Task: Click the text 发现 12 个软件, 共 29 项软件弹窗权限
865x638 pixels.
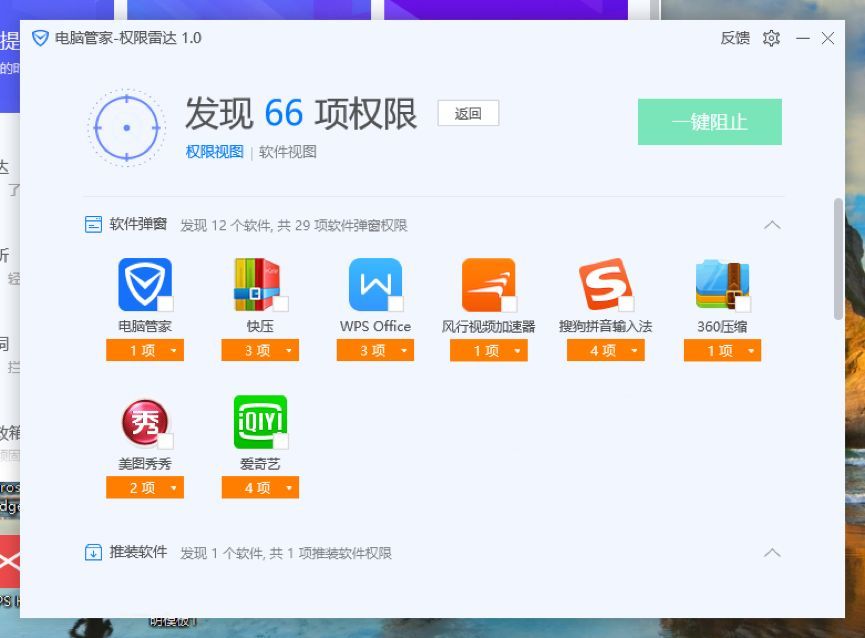Action: (293, 225)
